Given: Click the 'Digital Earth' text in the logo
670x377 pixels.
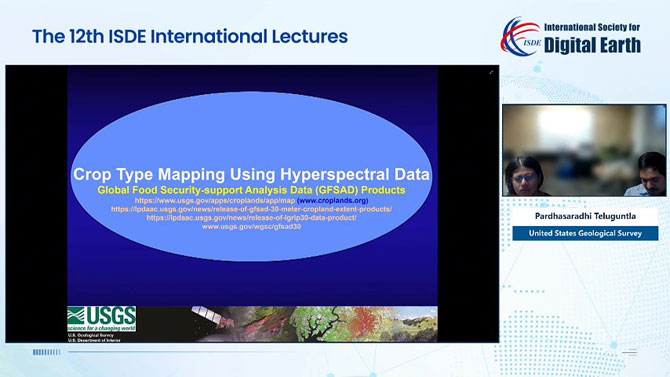Looking at the screenshot, I should (x=592, y=45).
